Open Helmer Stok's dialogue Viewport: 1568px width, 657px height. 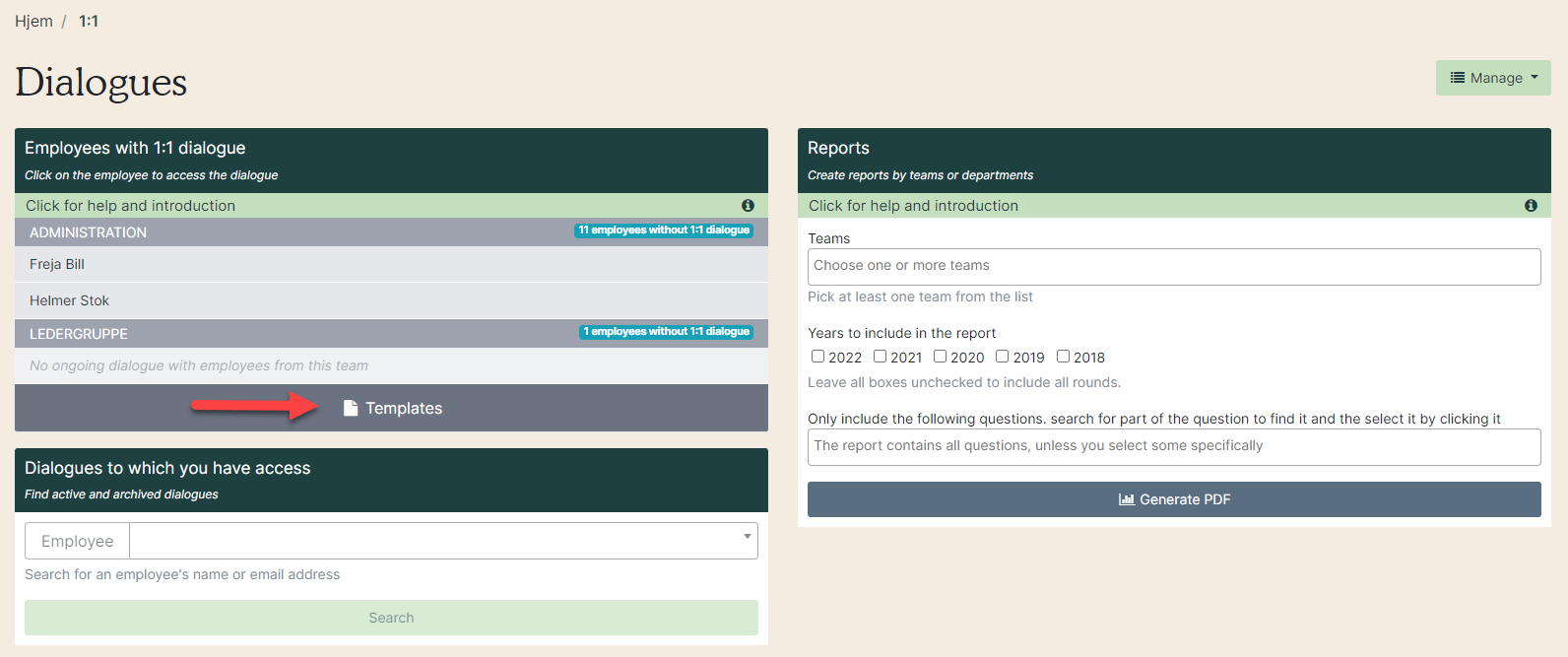point(391,300)
